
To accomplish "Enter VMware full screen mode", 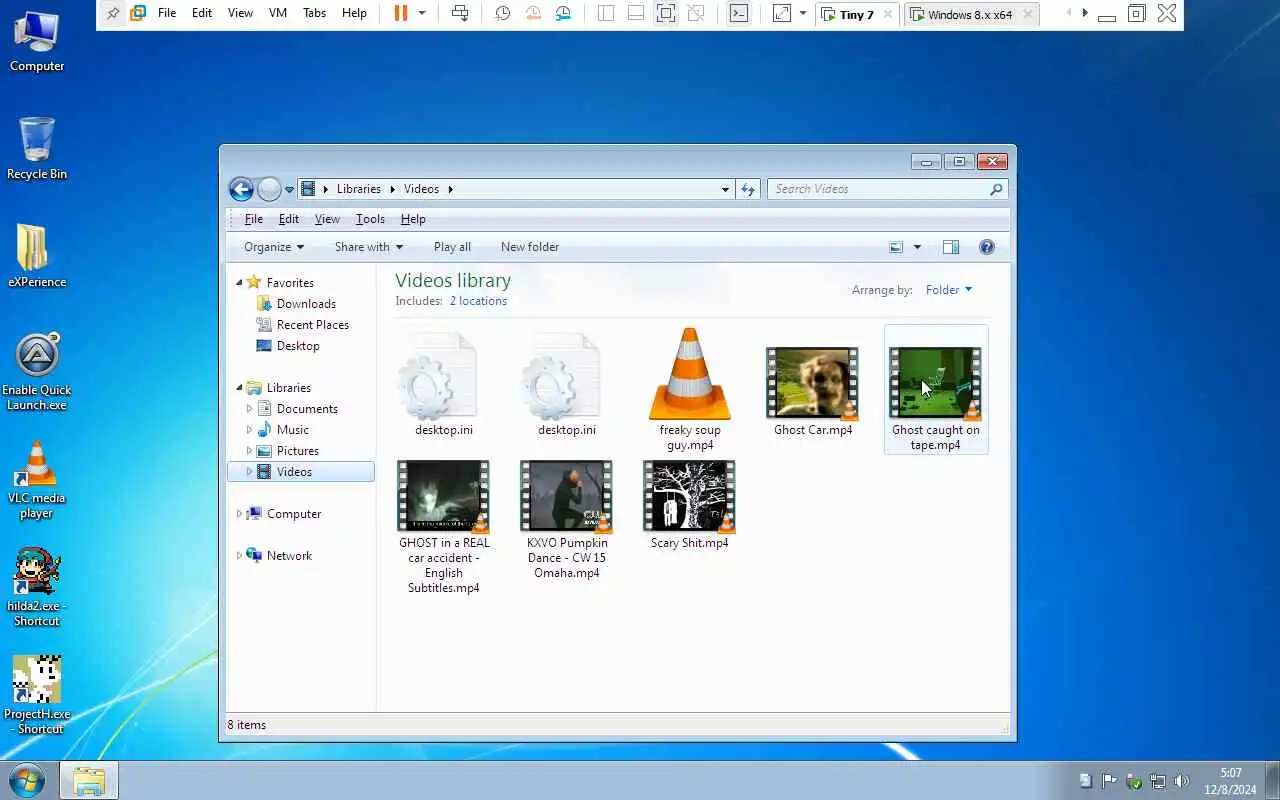I will pyautogui.click(x=666, y=13).
